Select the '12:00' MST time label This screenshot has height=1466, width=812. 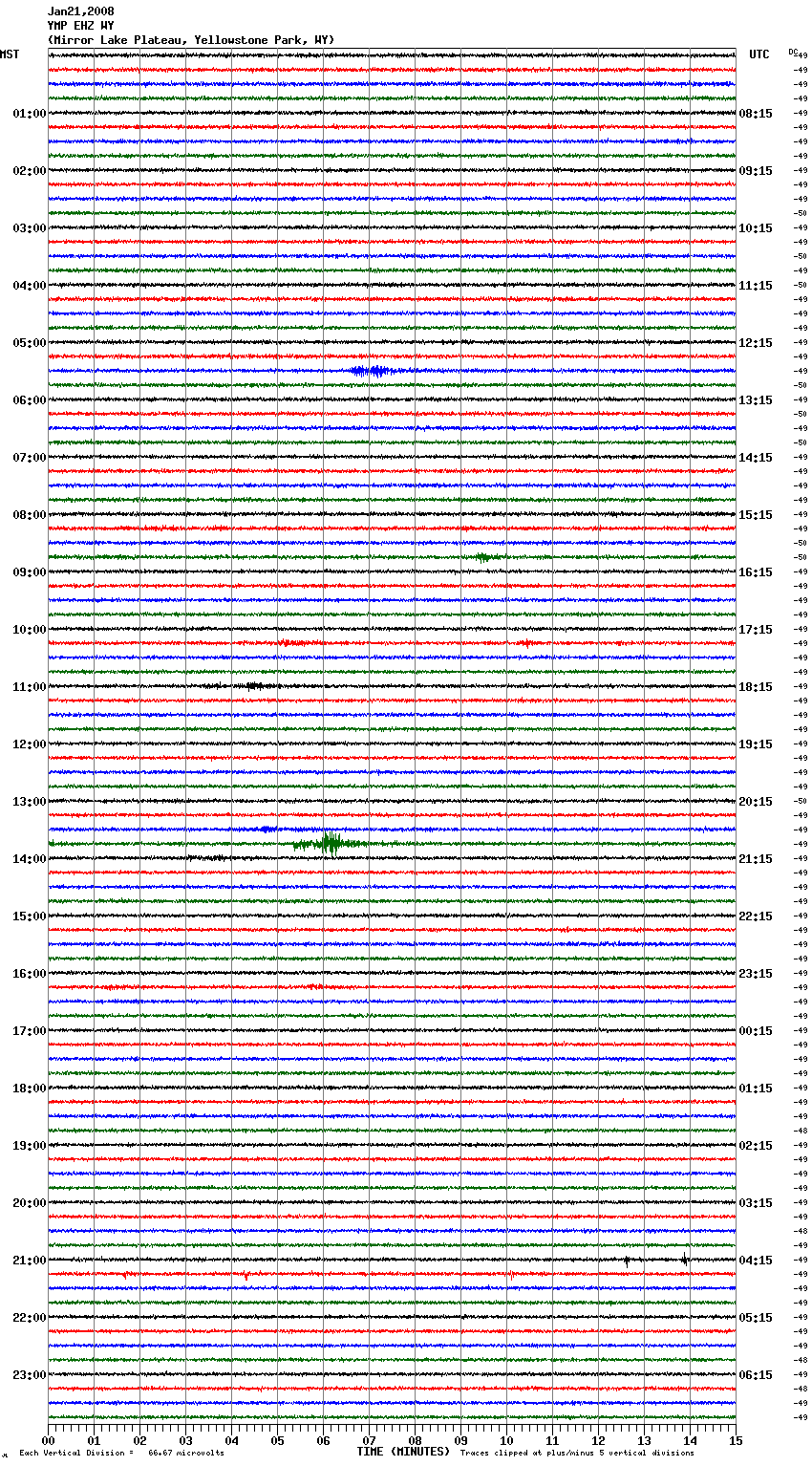point(30,744)
